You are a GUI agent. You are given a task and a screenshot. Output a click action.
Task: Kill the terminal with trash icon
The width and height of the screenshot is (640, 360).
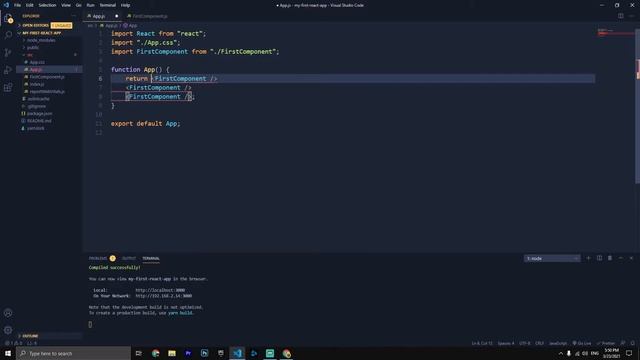pyautogui.click(x=610, y=258)
